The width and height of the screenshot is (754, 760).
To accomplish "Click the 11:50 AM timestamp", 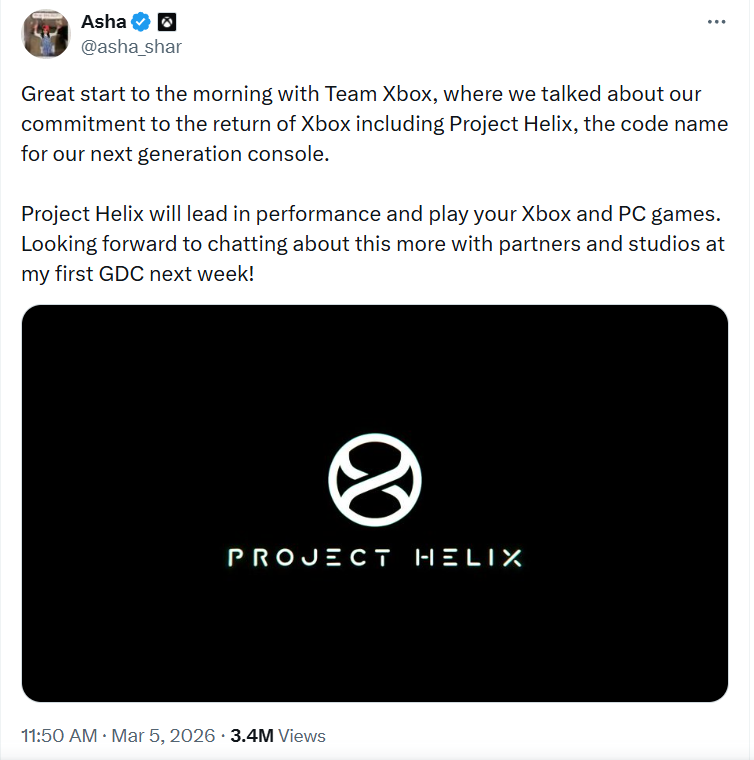I will click(58, 735).
